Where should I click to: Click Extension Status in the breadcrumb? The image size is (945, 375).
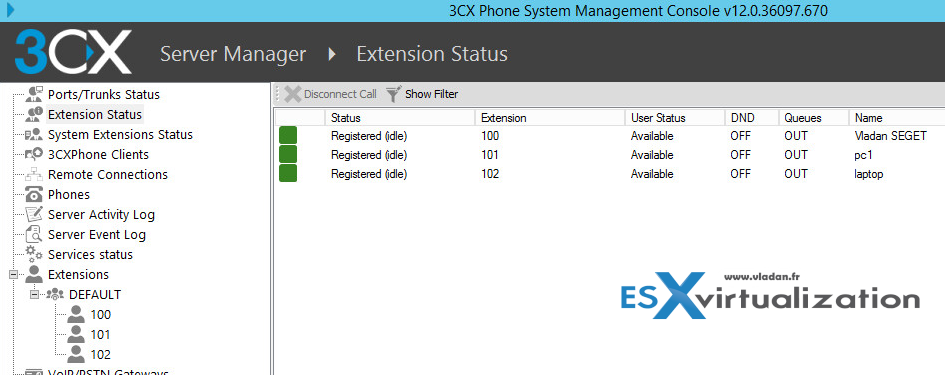pyautogui.click(x=432, y=54)
